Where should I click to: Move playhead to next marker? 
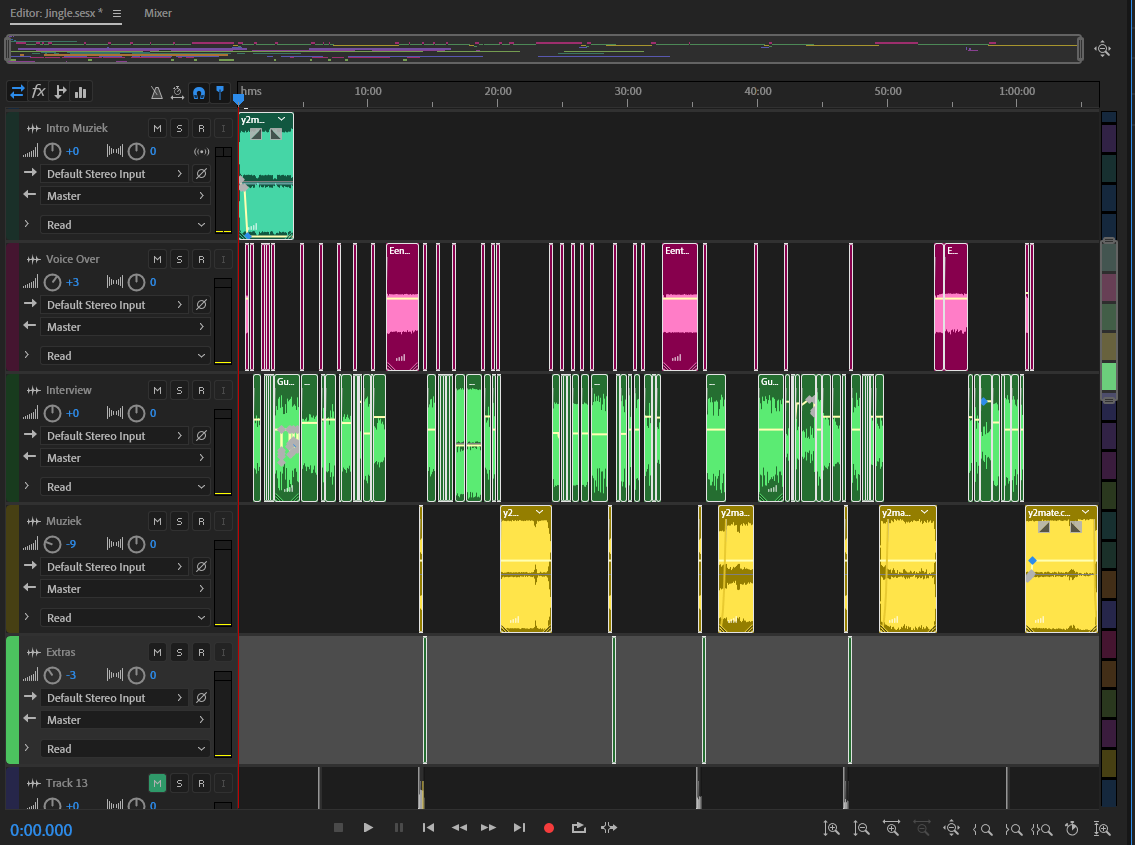point(519,828)
